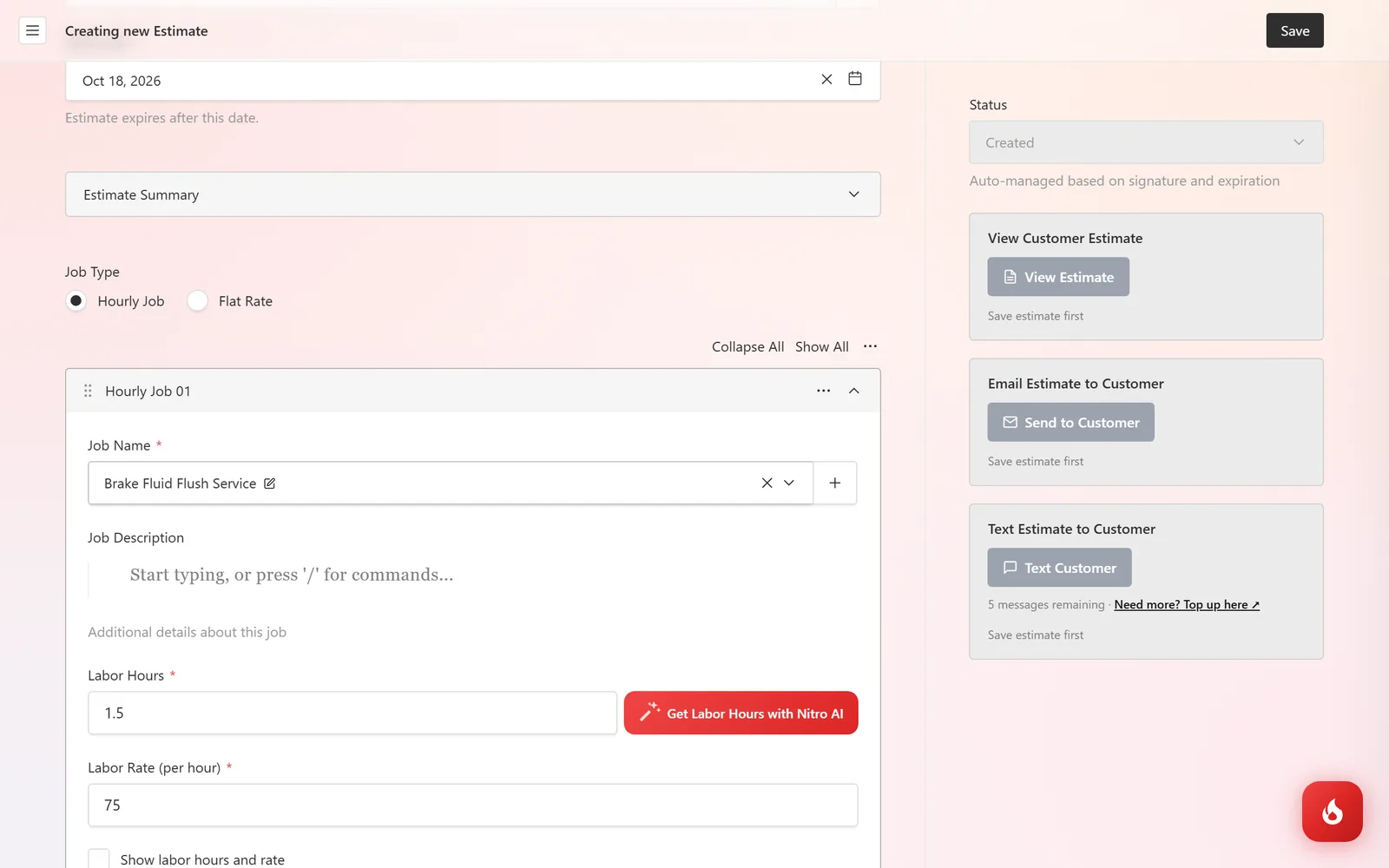Viewport: 1389px width, 868px height.
Task: Open the Nitro flame assistant button
Action: coord(1333,812)
